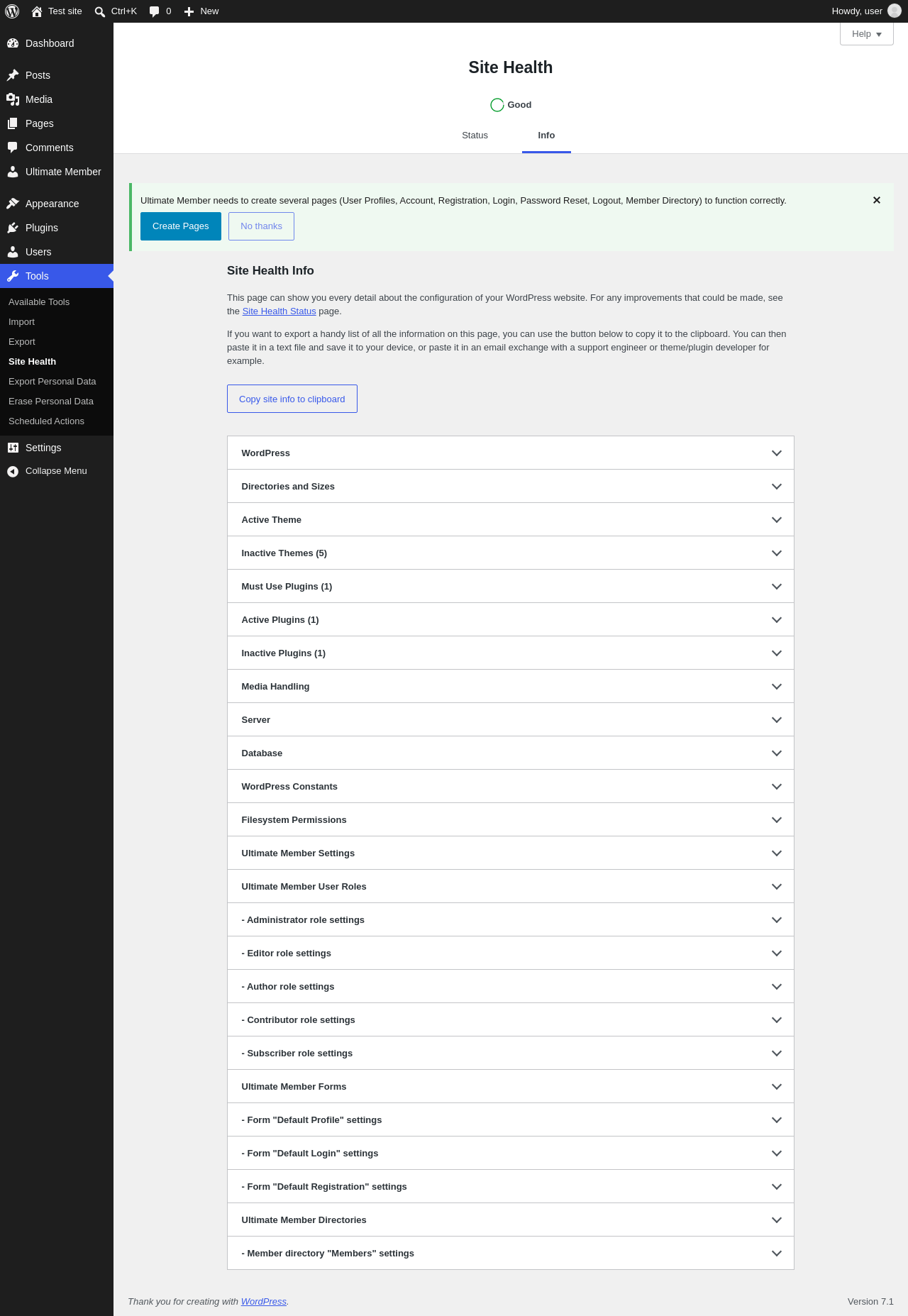Expand Ultimate Member Directories section

tap(511, 1220)
